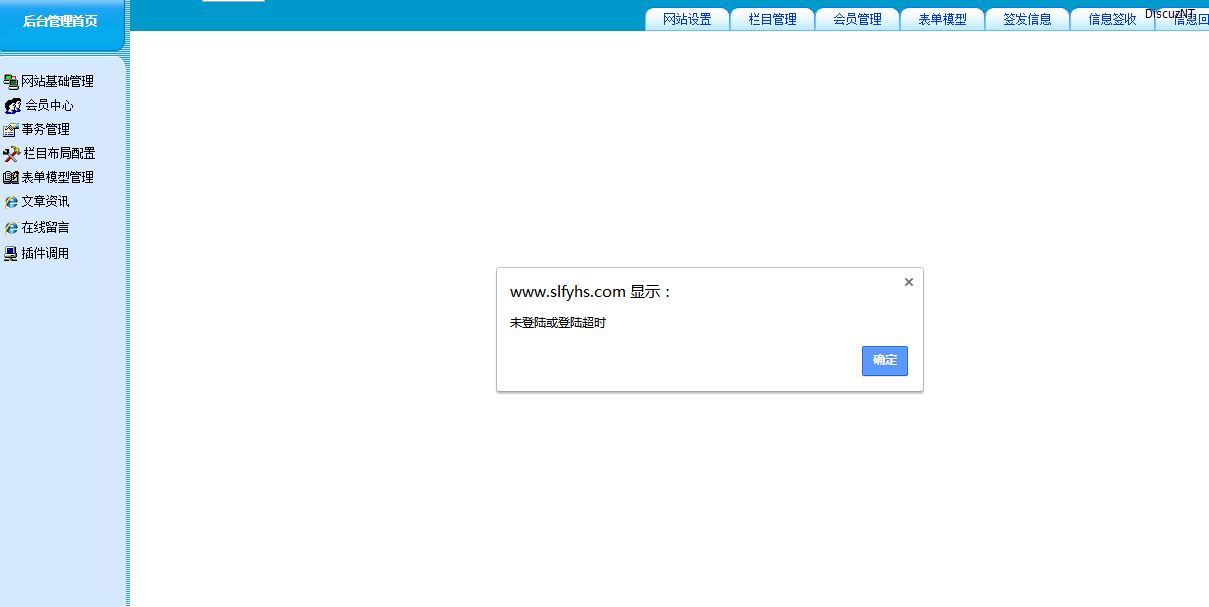Select the 会员管理 tab
This screenshot has height=607, width=1209.
[x=857, y=19]
